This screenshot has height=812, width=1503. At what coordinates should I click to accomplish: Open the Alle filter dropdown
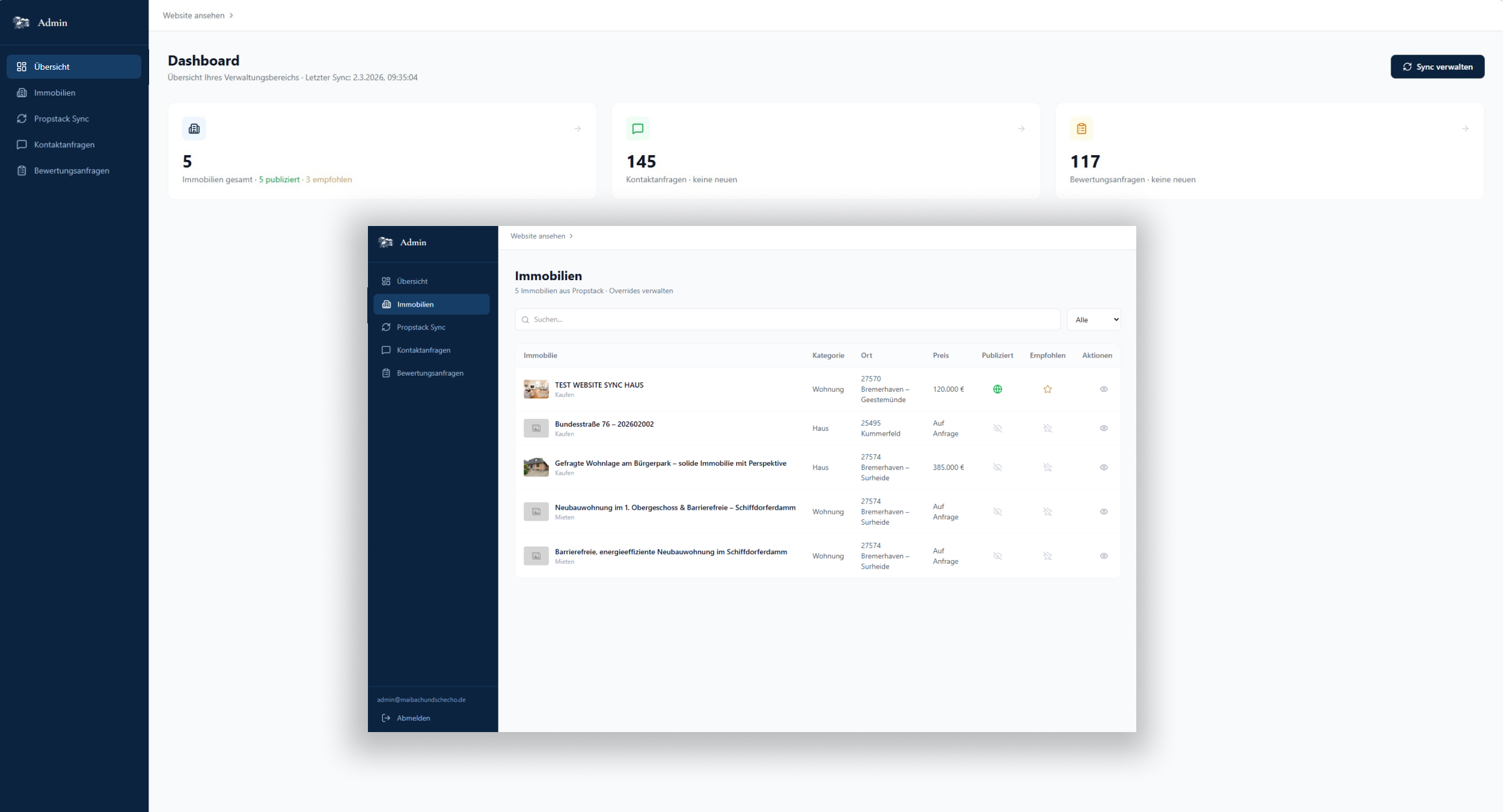[1093, 319]
